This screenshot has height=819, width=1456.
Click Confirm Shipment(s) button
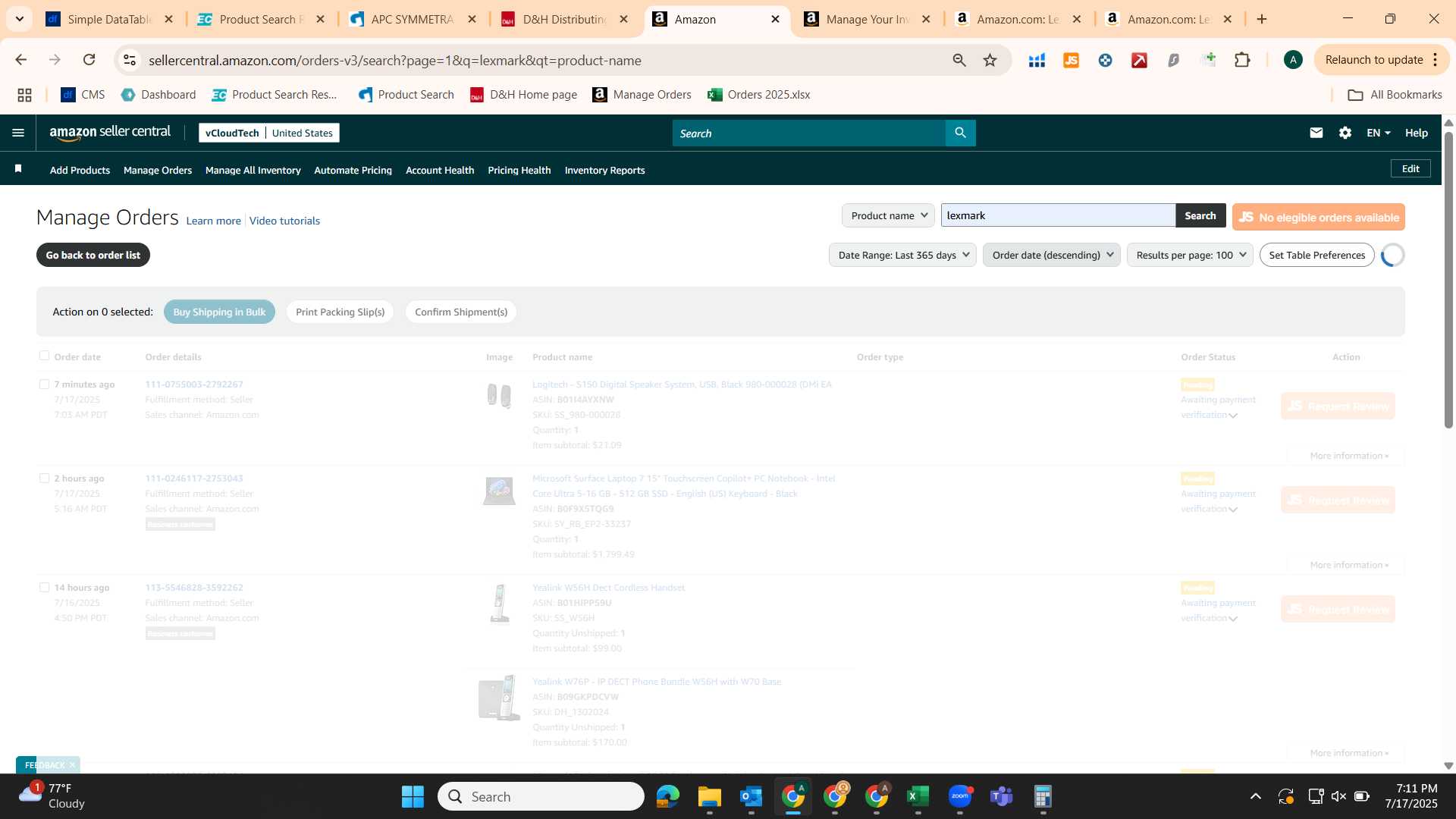(460, 312)
